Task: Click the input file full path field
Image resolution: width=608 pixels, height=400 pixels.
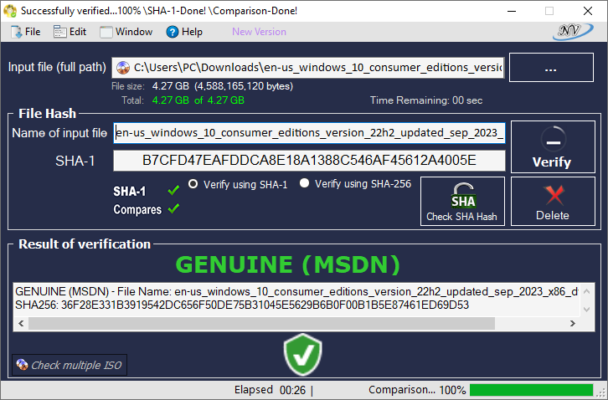Action: click(308, 67)
